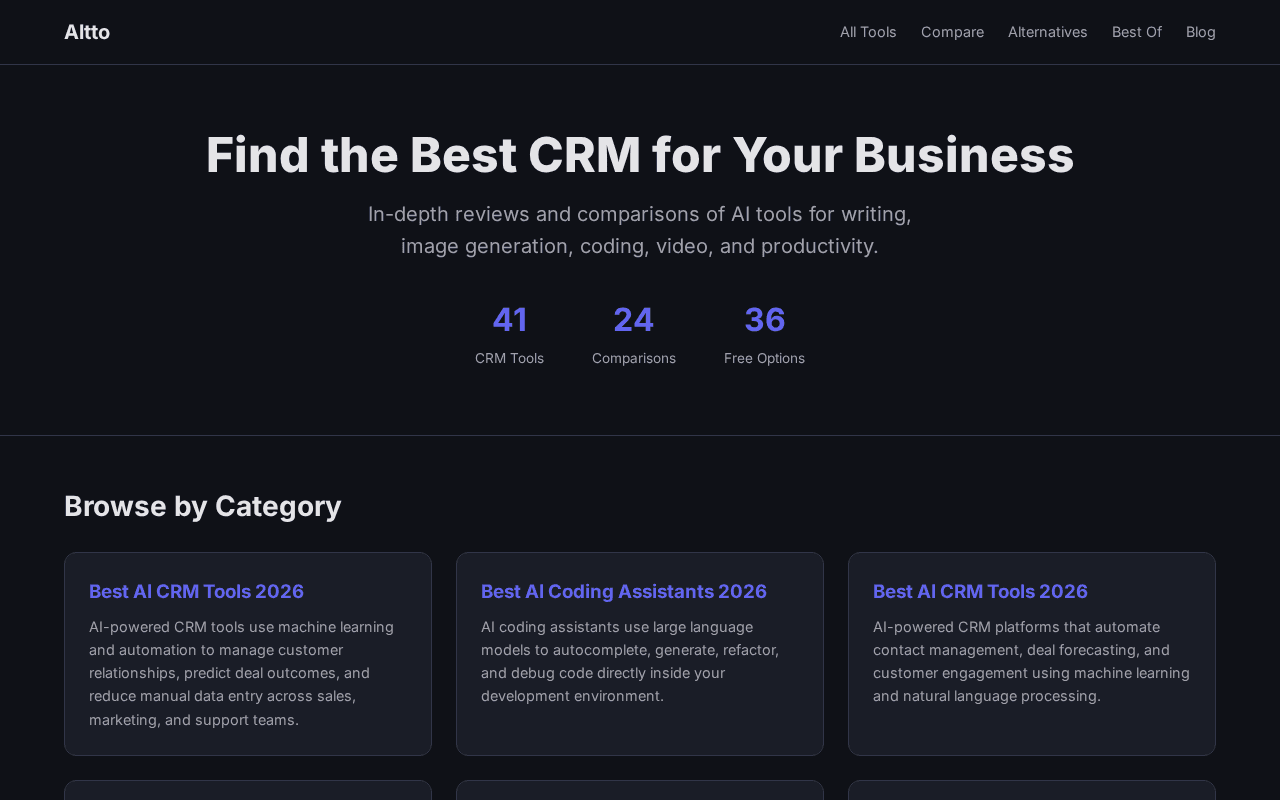The image size is (1280, 800).
Task: Click the CRM Tools stat label
Action: pos(510,358)
